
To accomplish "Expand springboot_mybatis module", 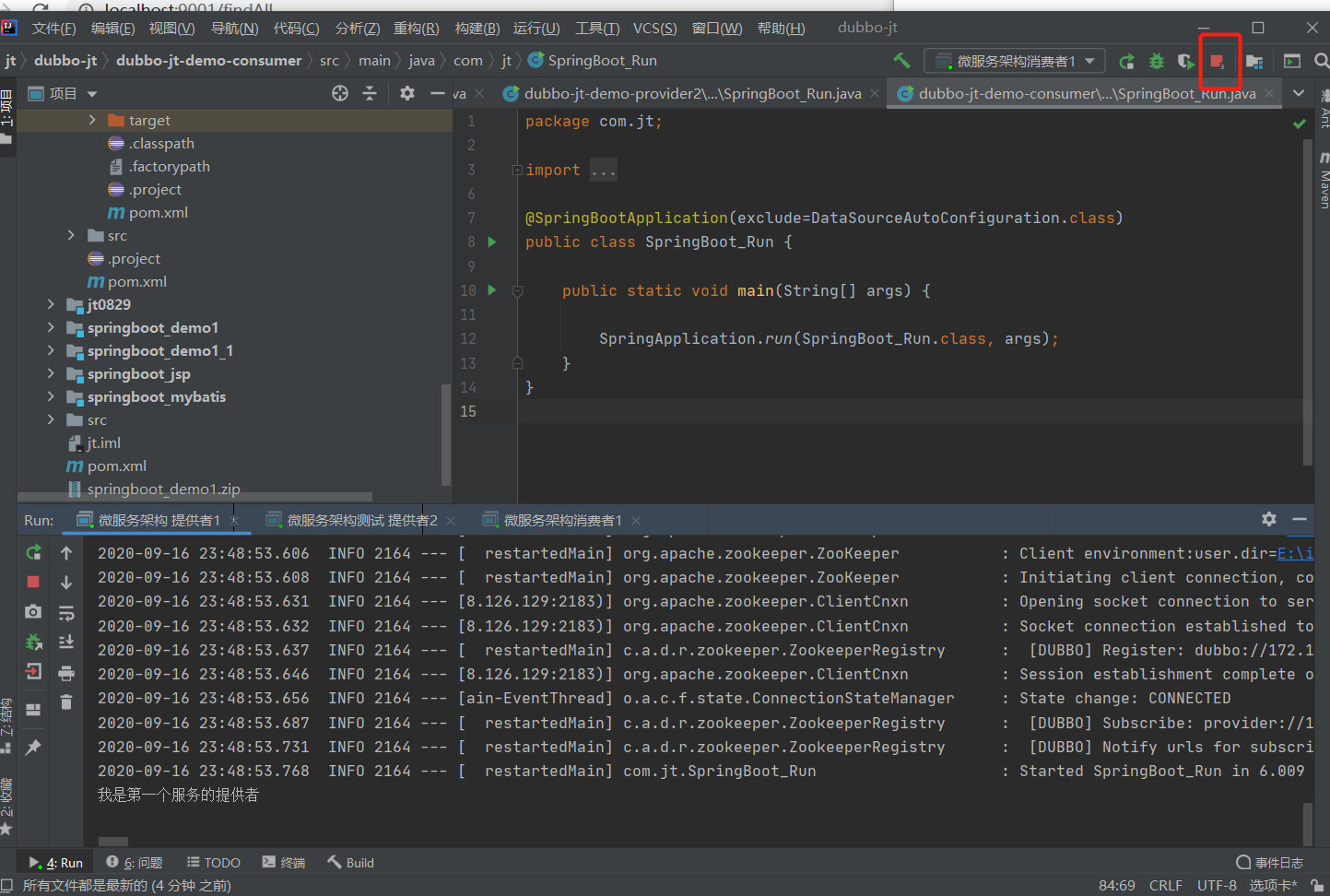I will pyautogui.click(x=51, y=396).
